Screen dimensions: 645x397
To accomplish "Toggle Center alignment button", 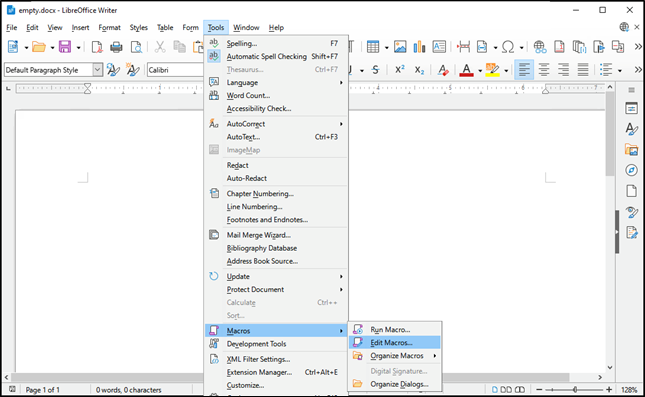I will pos(544,70).
